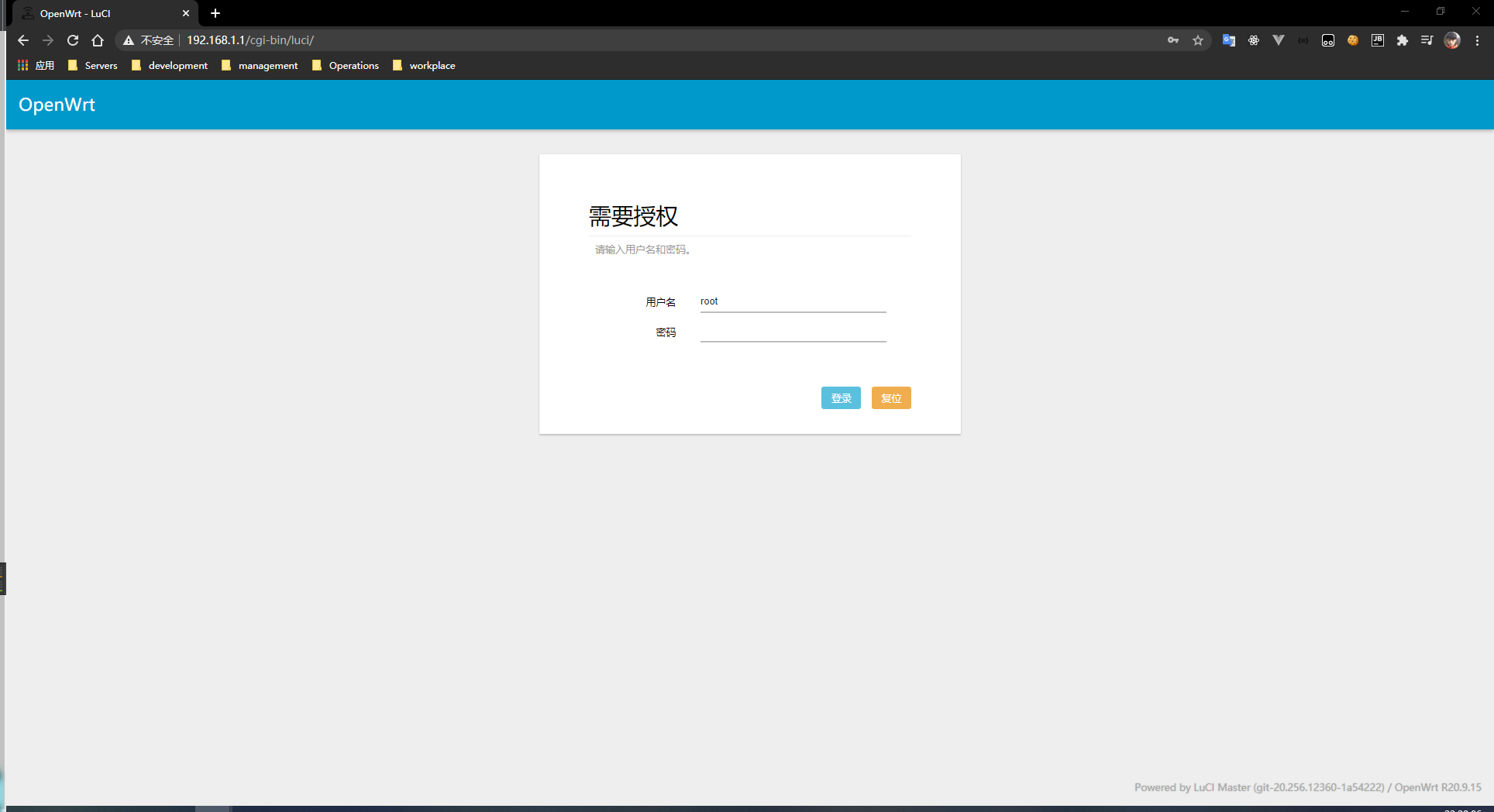The width and height of the screenshot is (1494, 812).
Task: Reload the OpenWrt login page
Action: (73, 40)
